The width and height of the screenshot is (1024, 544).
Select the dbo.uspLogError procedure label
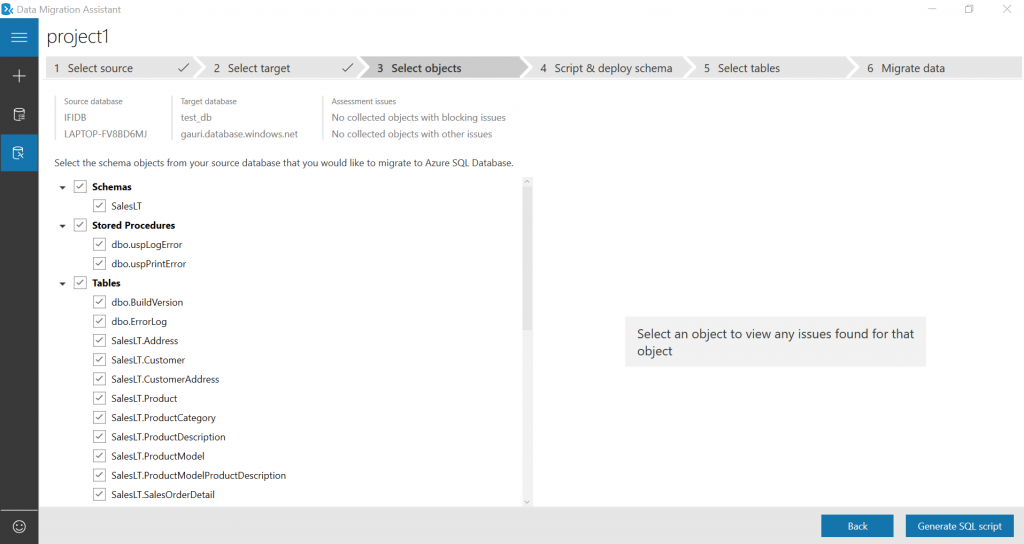tap(147, 244)
